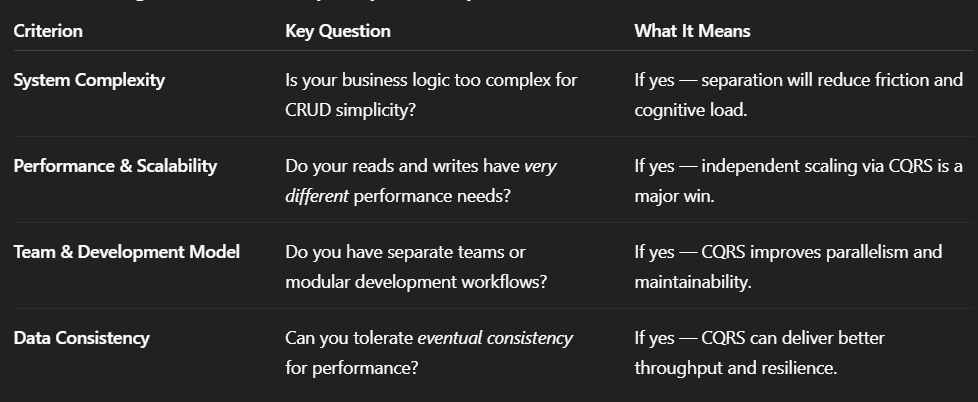
Task: Click the phrase 'throughput and resilience.'
Action: [735, 368]
